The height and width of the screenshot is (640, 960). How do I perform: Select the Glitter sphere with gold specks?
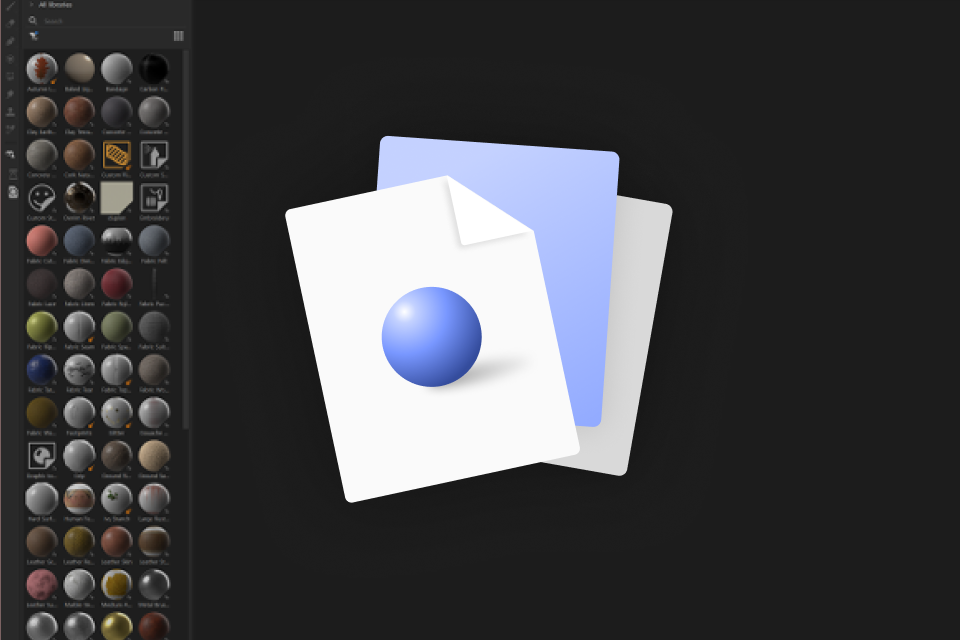pos(116,412)
